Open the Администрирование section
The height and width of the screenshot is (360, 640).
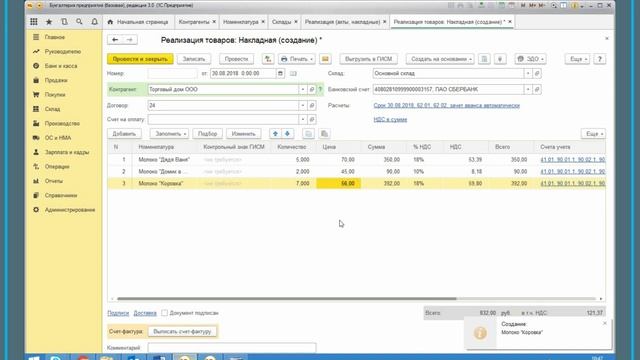70,210
